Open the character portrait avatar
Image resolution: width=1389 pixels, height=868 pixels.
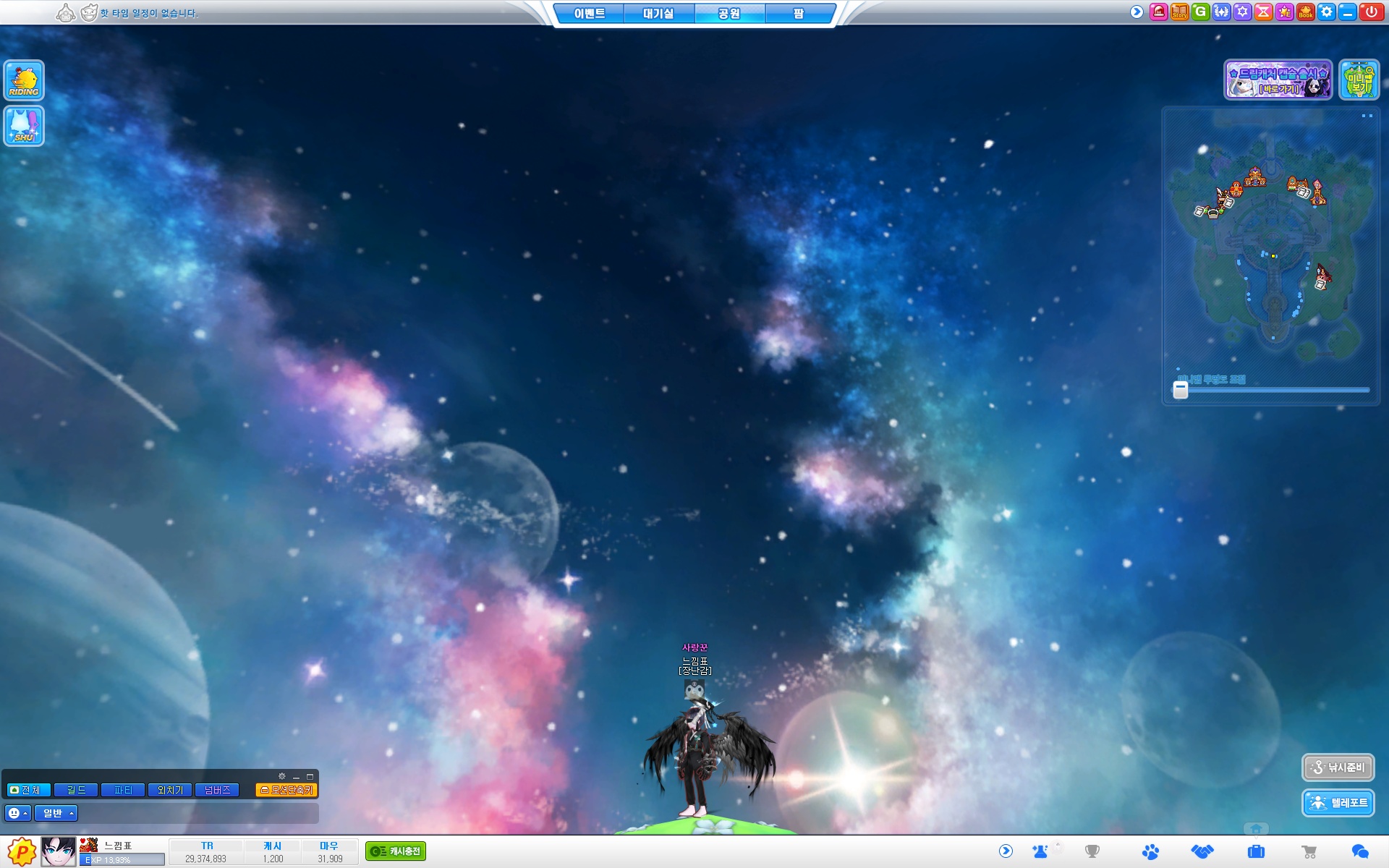point(58,851)
